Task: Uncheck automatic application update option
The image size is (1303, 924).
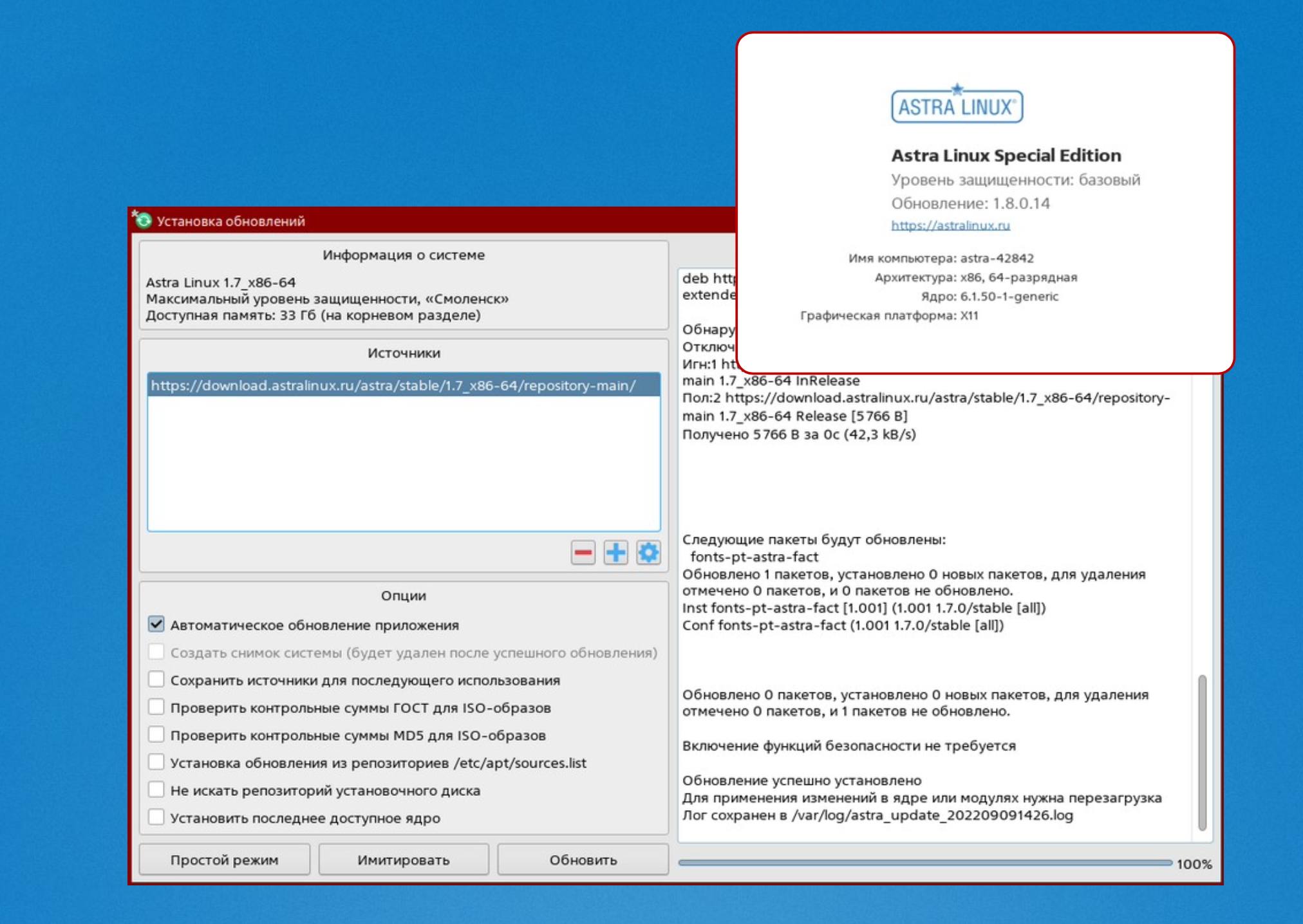Action: click(x=156, y=624)
